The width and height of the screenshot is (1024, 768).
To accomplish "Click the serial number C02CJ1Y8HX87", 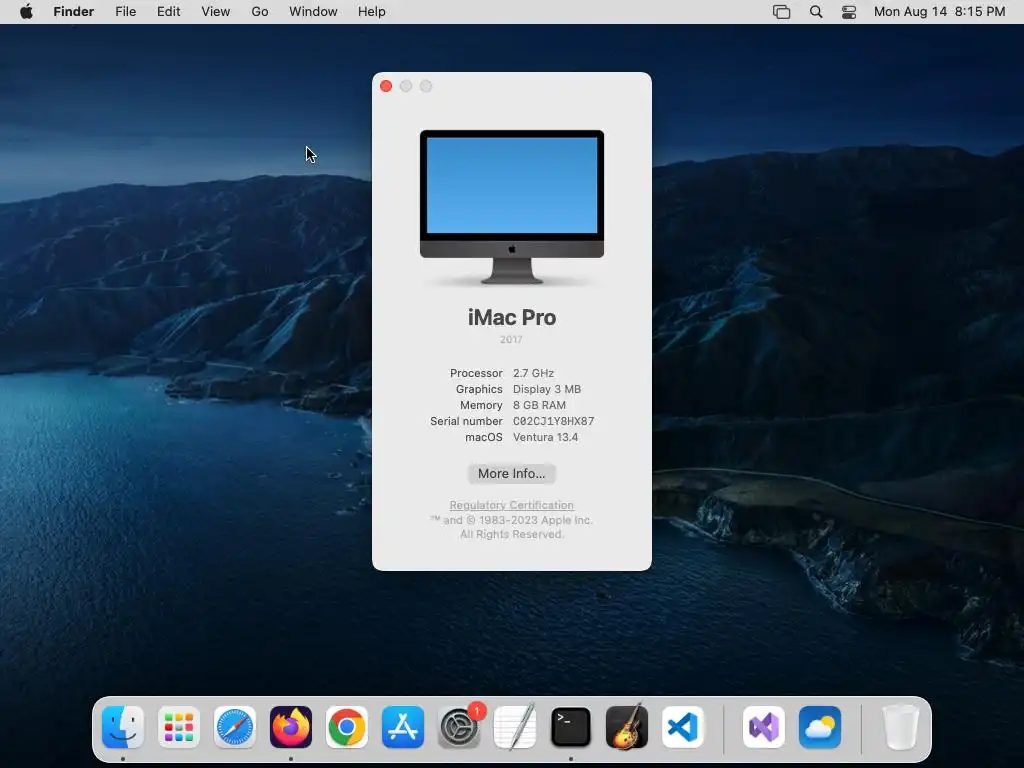I will 553,421.
